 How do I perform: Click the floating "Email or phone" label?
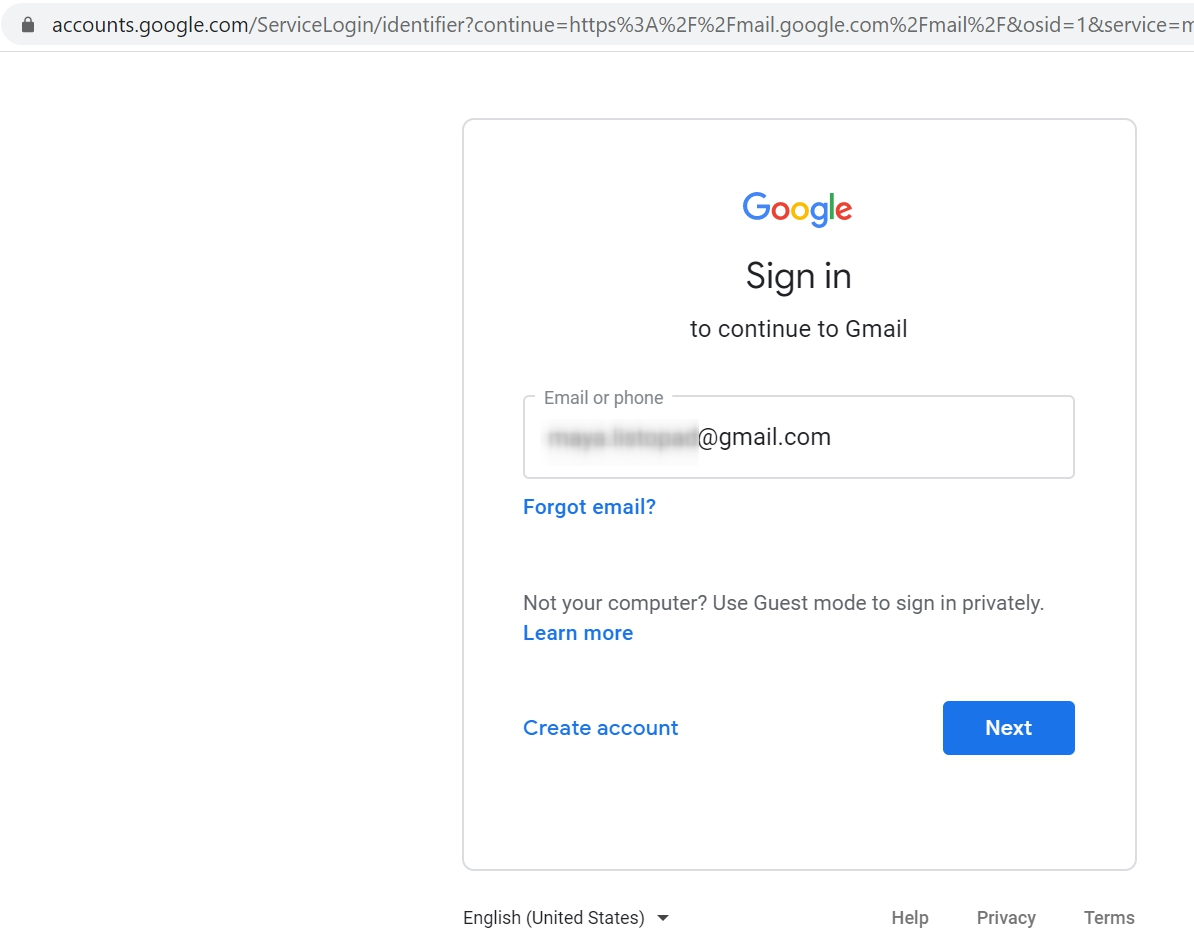[x=603, y=398]
